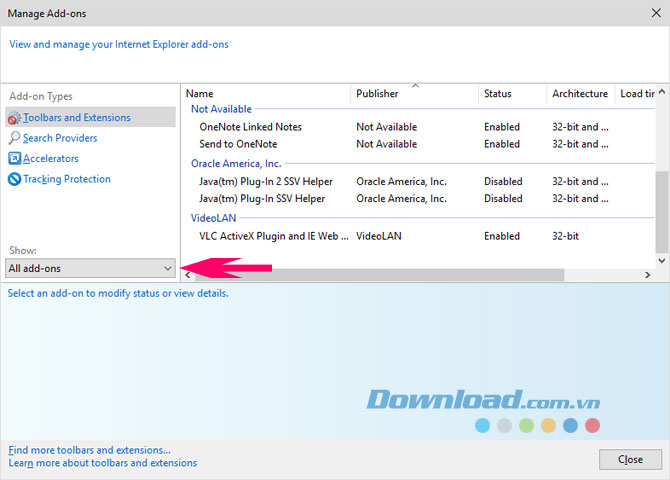Click scroll-down arrow of add-on list
The image size is (670, 480).
(662, 260)
